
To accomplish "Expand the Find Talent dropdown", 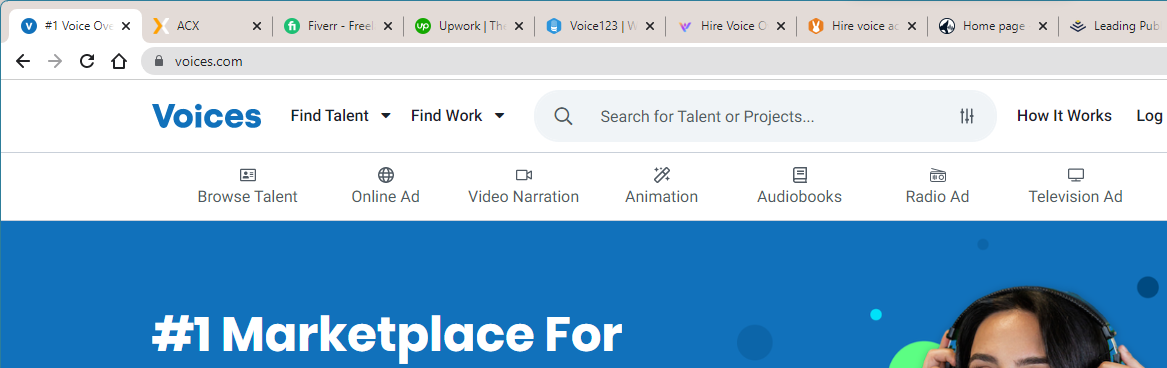I will 341,115.
